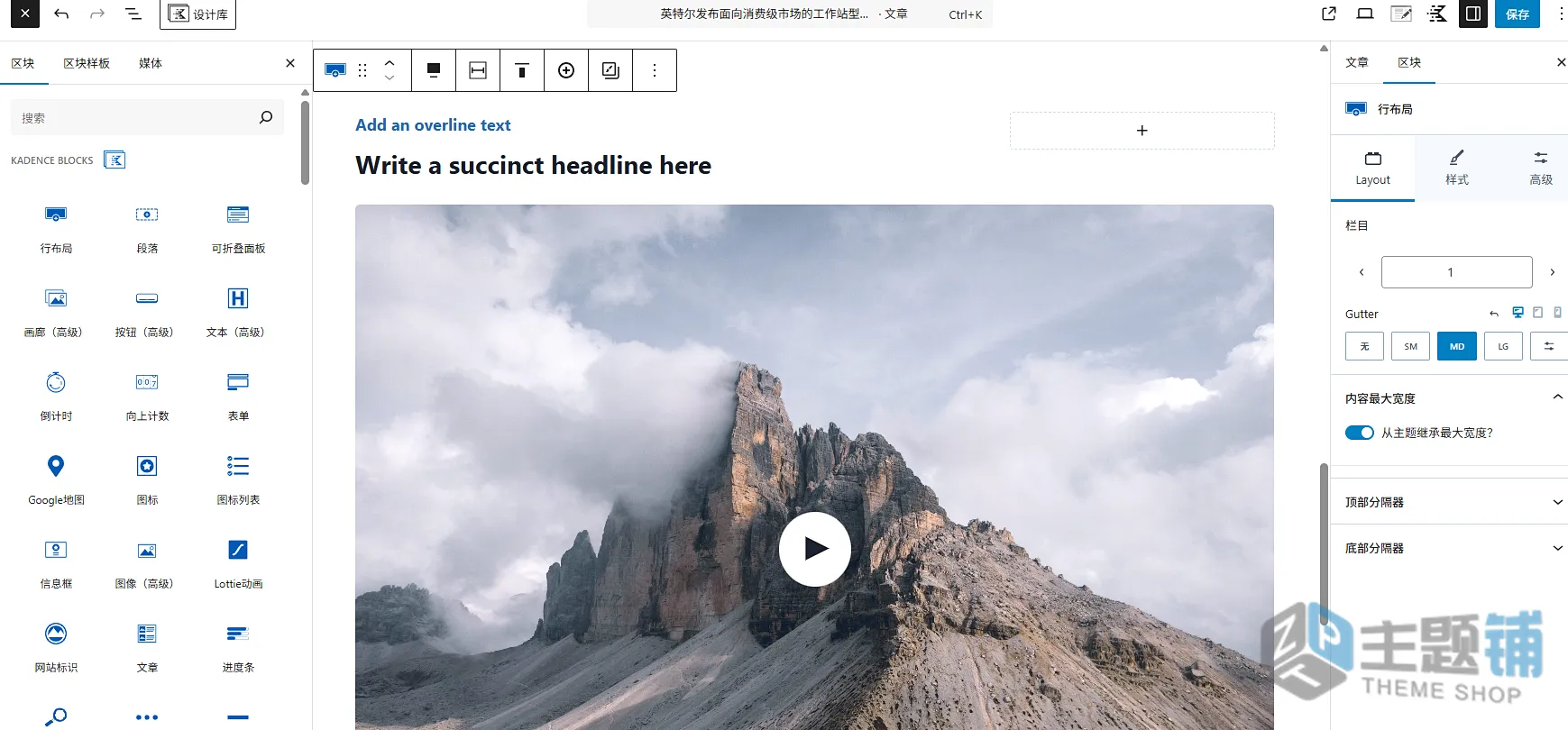Click the 'Write a succinct headline here' heading

point(533,166)
